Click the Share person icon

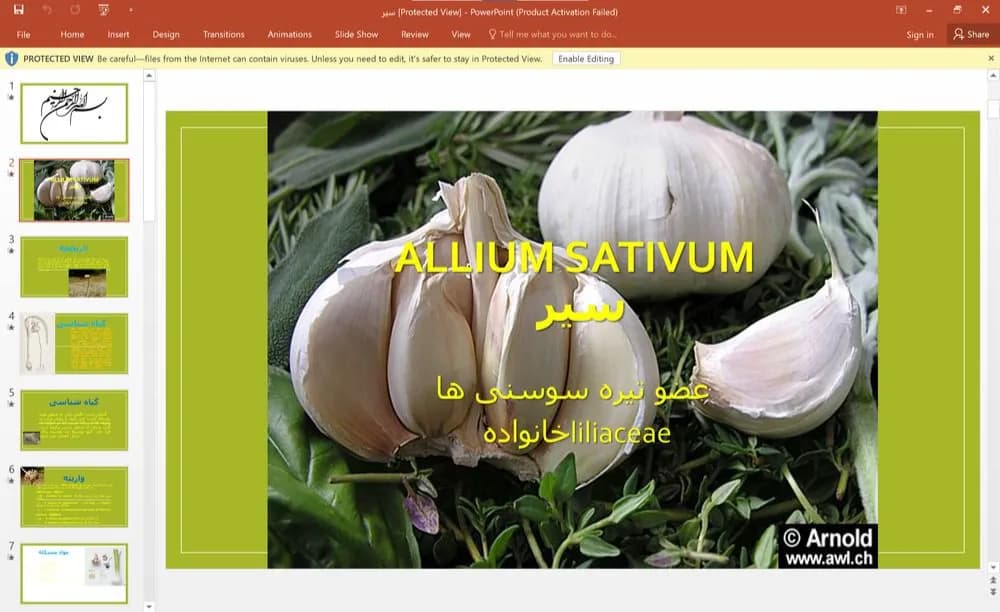[958, 34]
